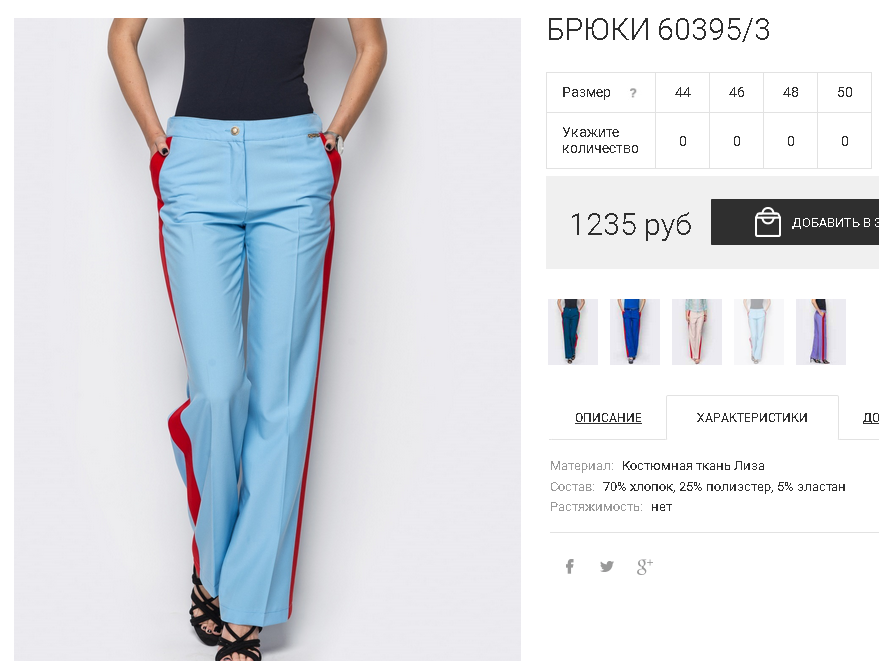The height and width of the screenshot is (661, 879).
Task: Select the beige trousers thumbnail
Action: coord(697,332)
